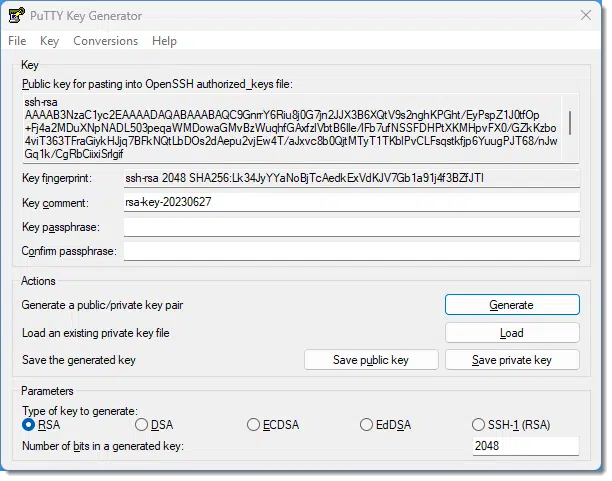
Task: Click the Confirm passphrase field
Action: tap(352, 251)
